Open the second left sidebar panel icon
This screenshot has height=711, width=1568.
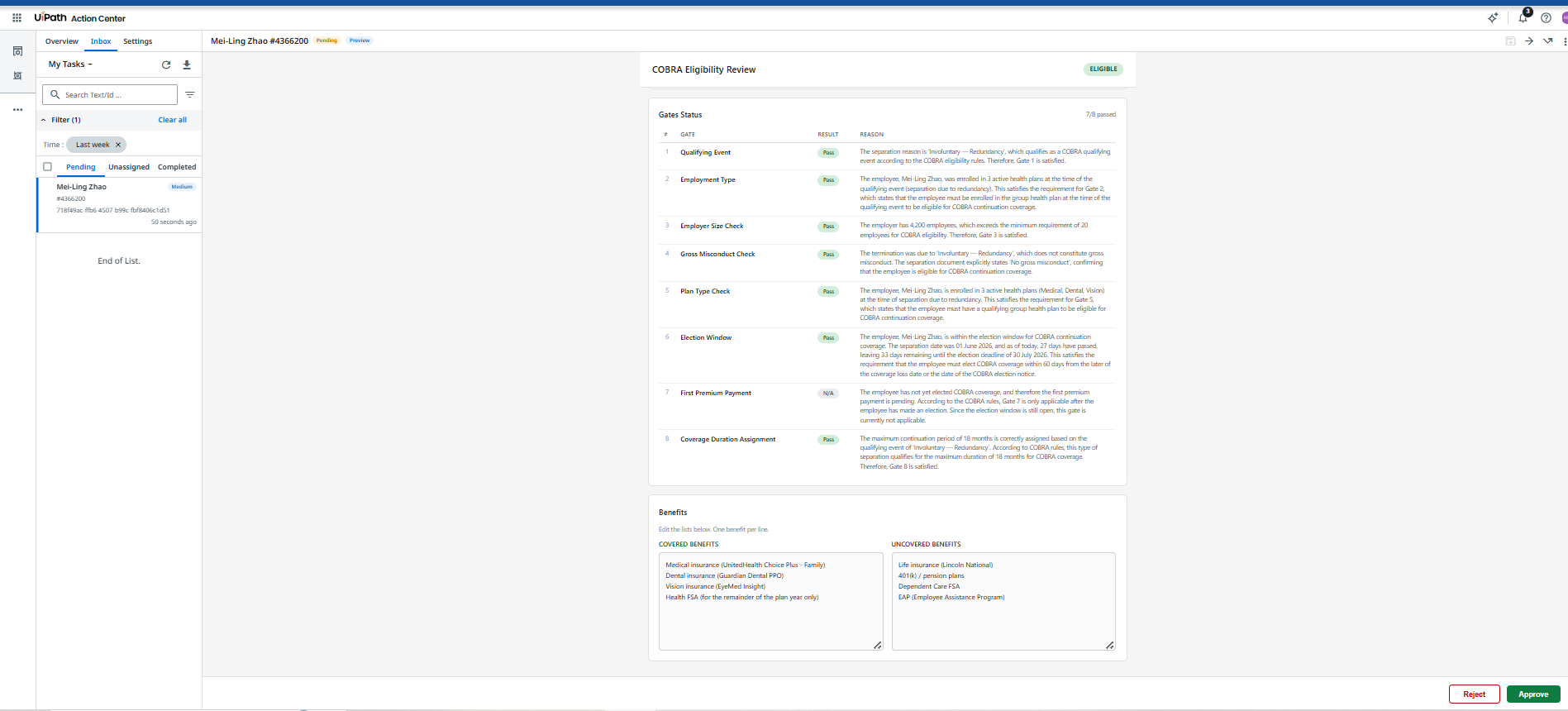coord(17,76)
